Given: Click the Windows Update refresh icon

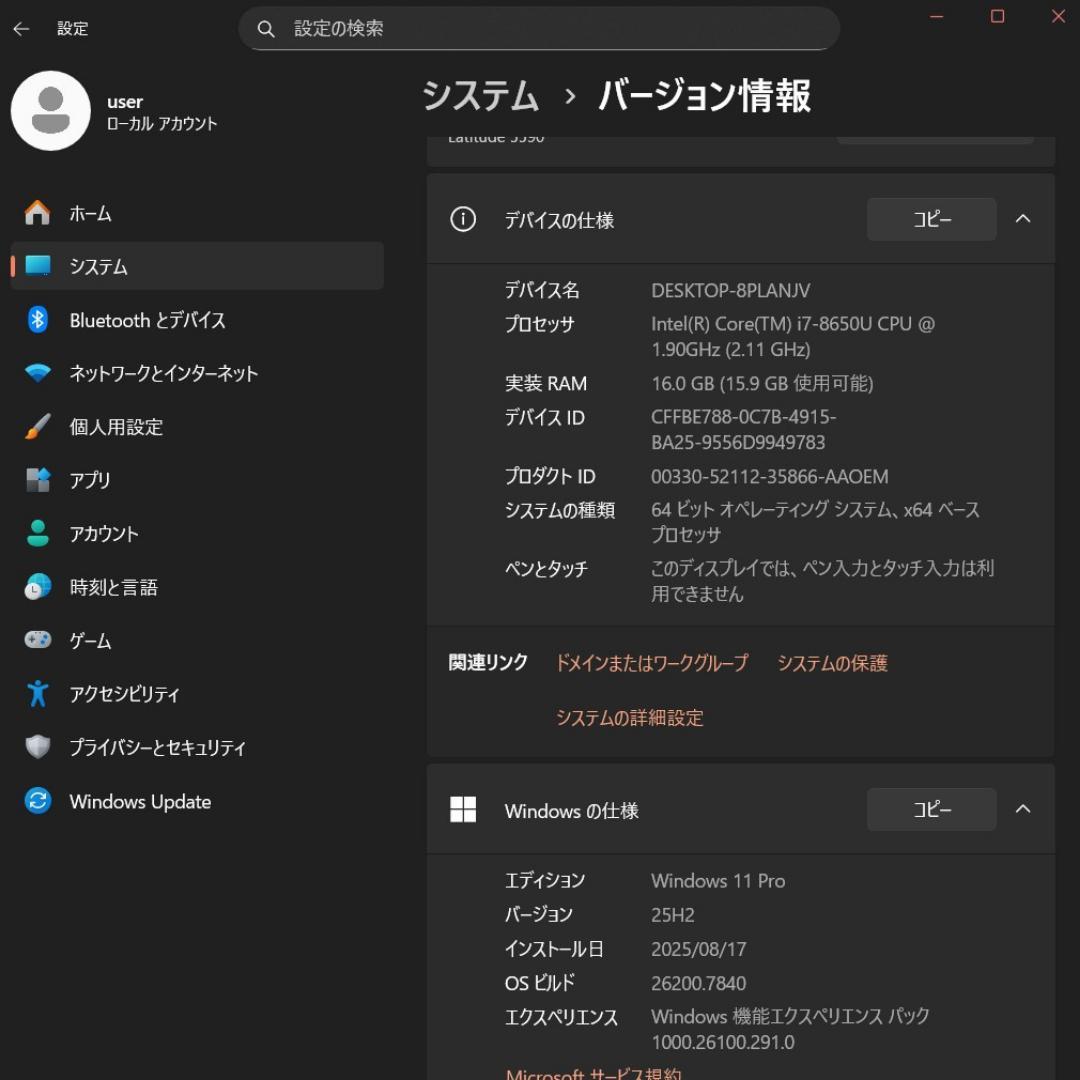Looking at the screenshot, I should (37, 800).
